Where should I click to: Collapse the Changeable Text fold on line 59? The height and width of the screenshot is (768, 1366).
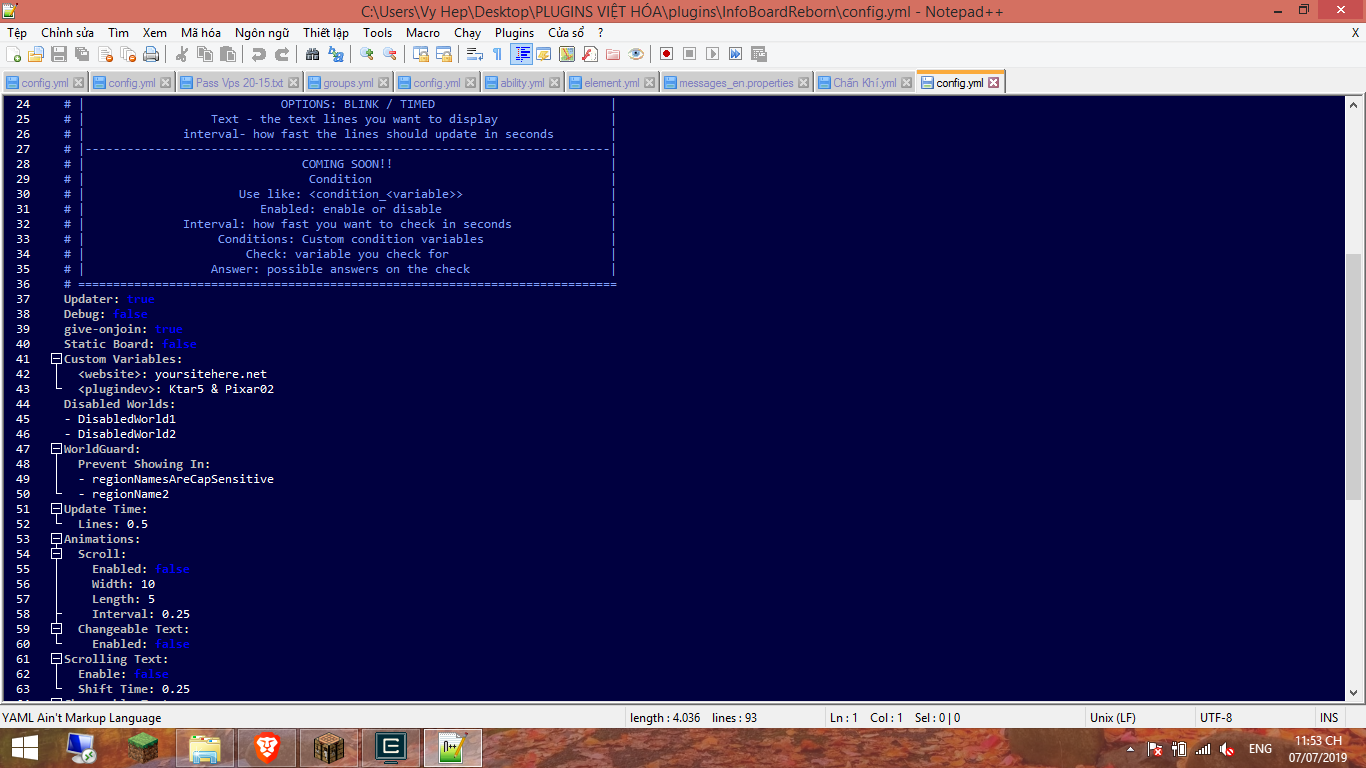tap(57, 629)
